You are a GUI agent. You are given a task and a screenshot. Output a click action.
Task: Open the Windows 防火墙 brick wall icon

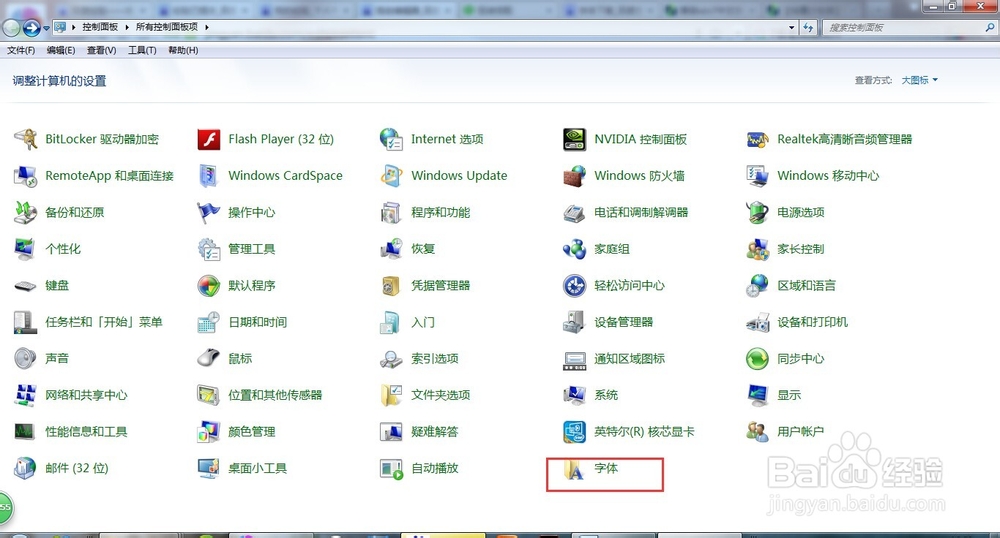pos(574,176)
